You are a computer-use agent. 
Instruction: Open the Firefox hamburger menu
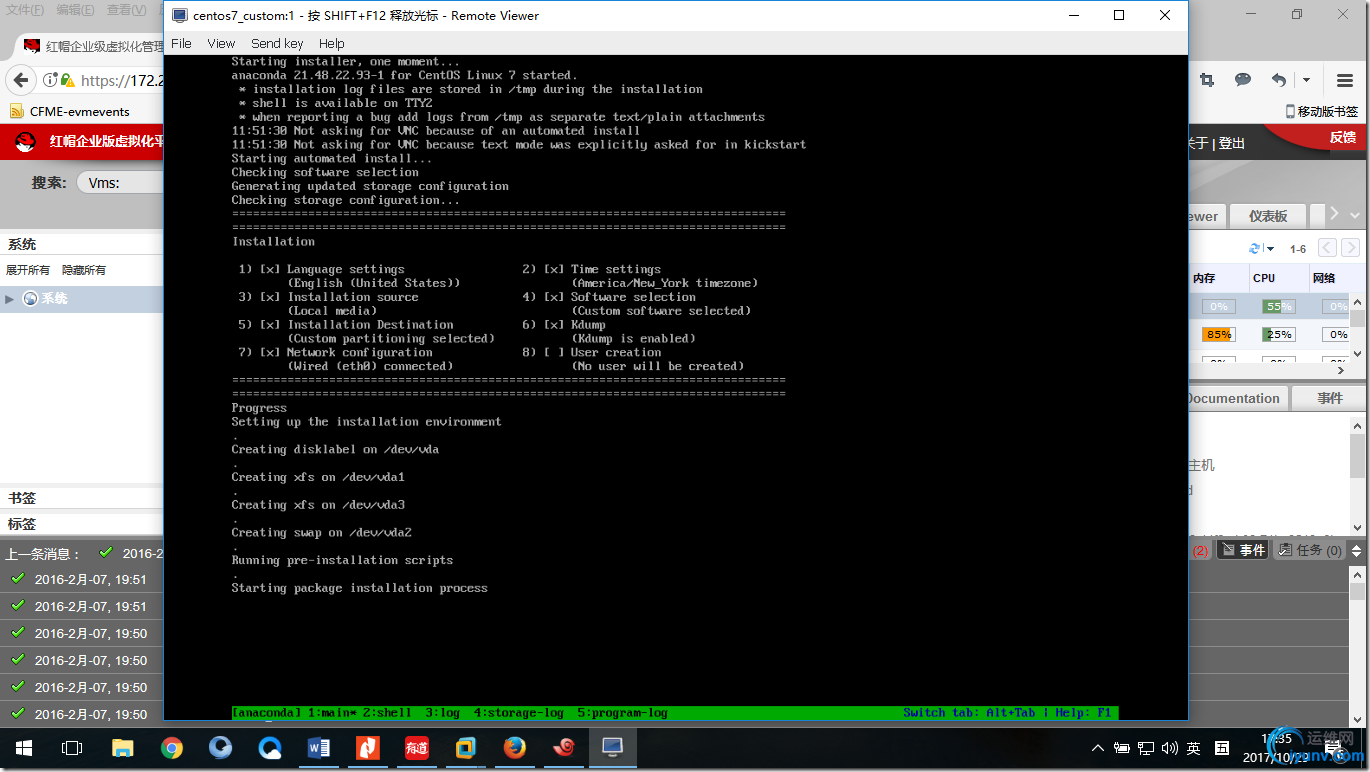click(x=1345, y=80)
